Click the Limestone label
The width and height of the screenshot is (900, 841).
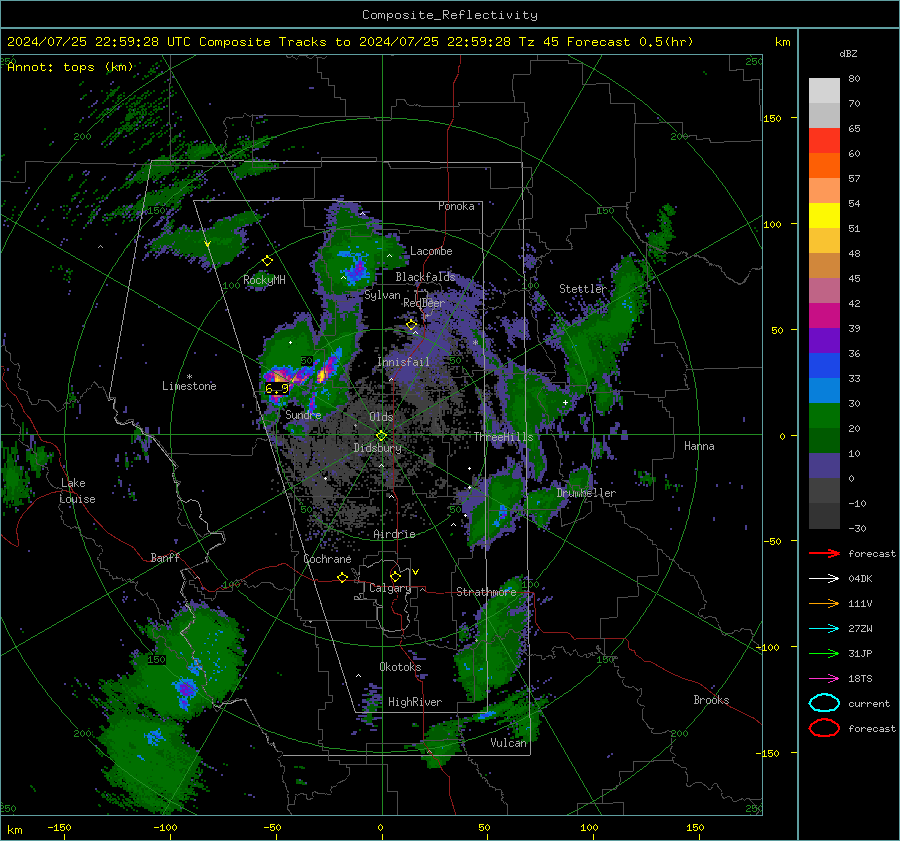(189, 386)
